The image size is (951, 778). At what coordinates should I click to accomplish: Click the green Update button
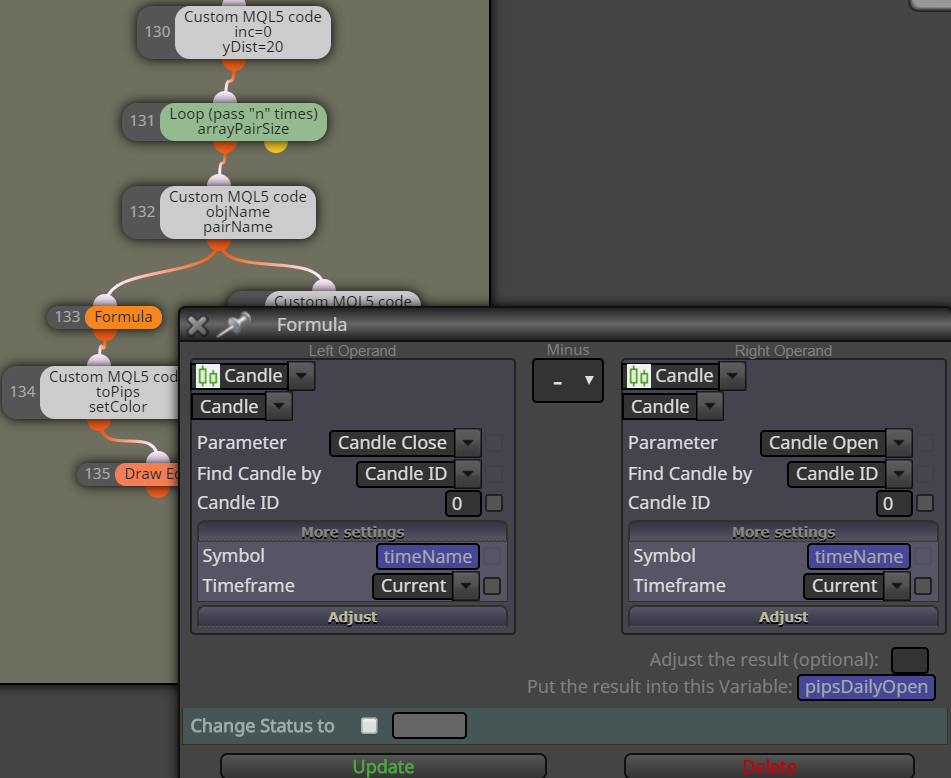click(x=383, y=766)
